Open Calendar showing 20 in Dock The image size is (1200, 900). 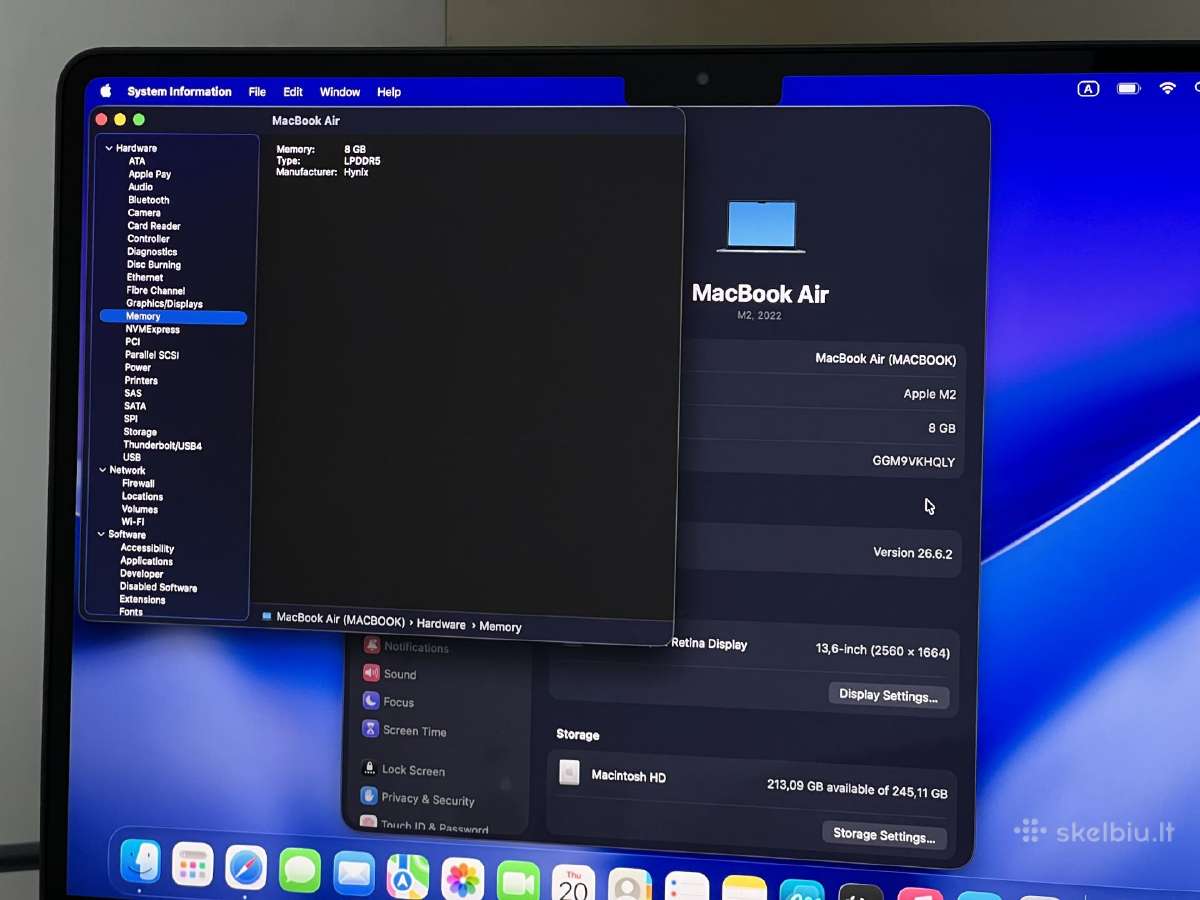[x=573, y=882]
